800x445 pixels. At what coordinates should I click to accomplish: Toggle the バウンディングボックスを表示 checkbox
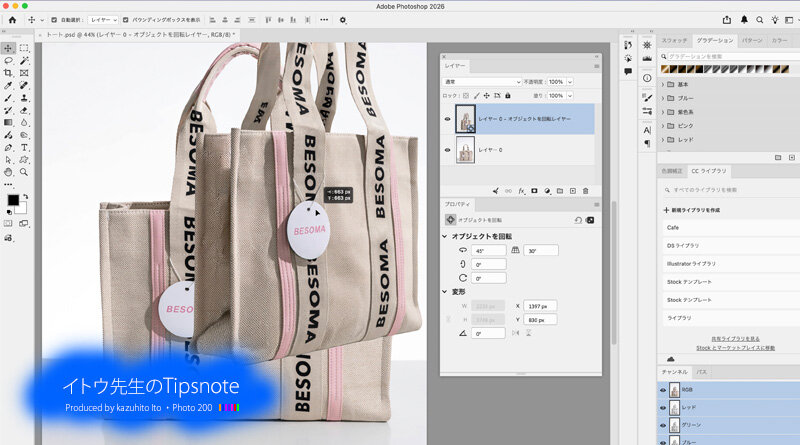point(126,20)
